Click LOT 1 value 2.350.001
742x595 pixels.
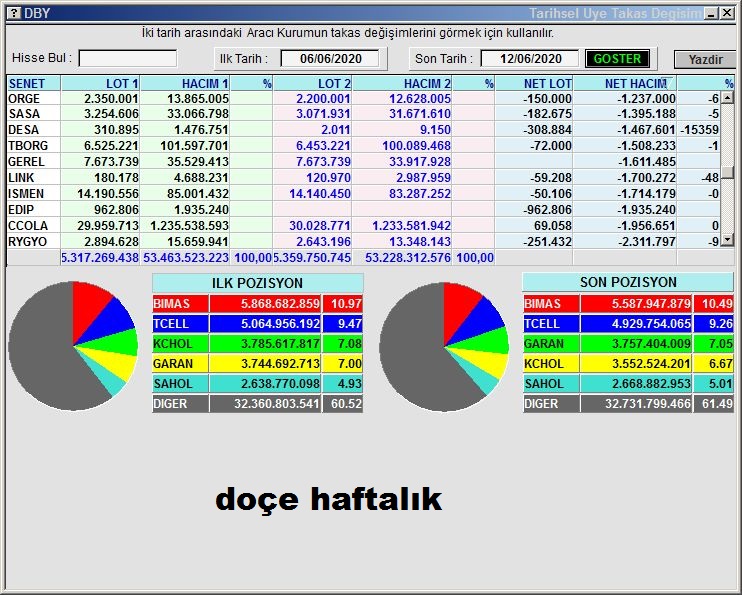pos(111,98)
